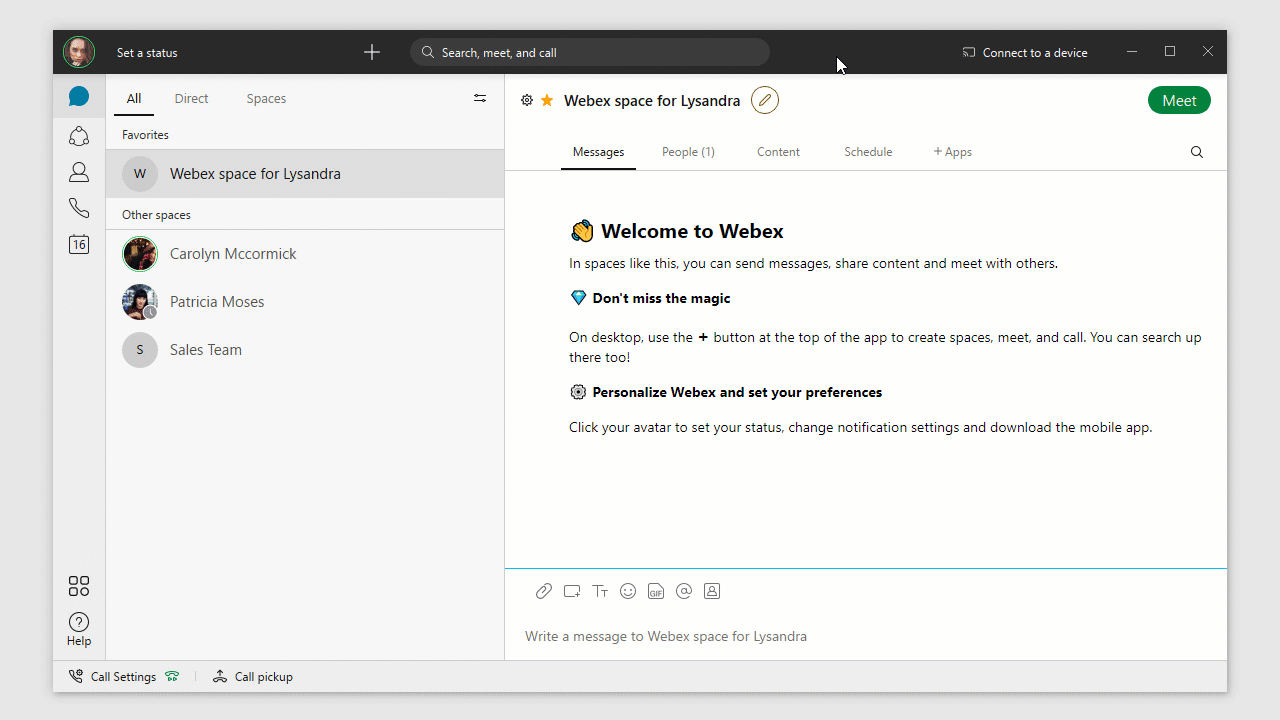Toggle the favorite star for the space

coord(547,100)
